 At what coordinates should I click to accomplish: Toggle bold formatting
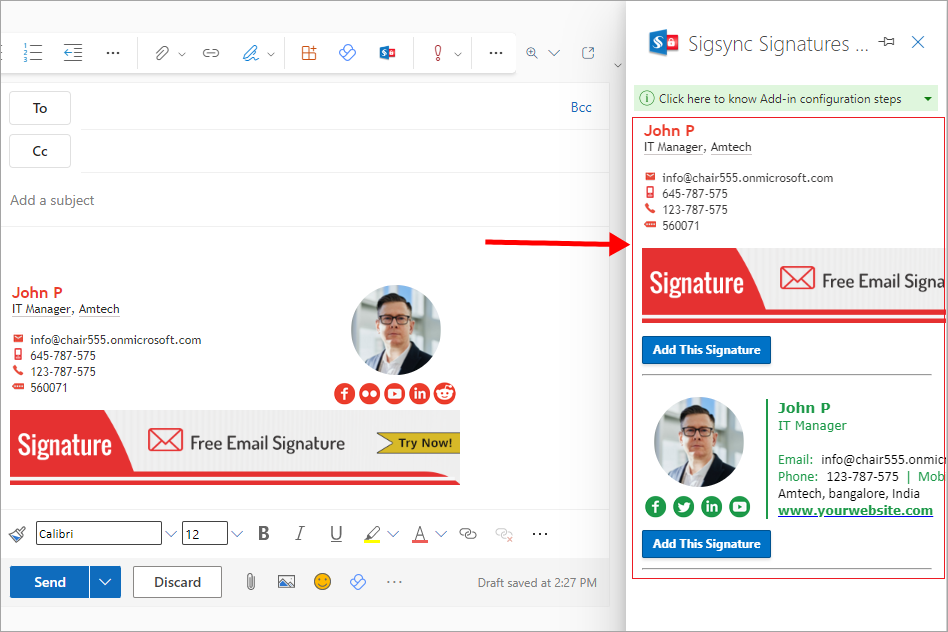[x=264, y=534]
